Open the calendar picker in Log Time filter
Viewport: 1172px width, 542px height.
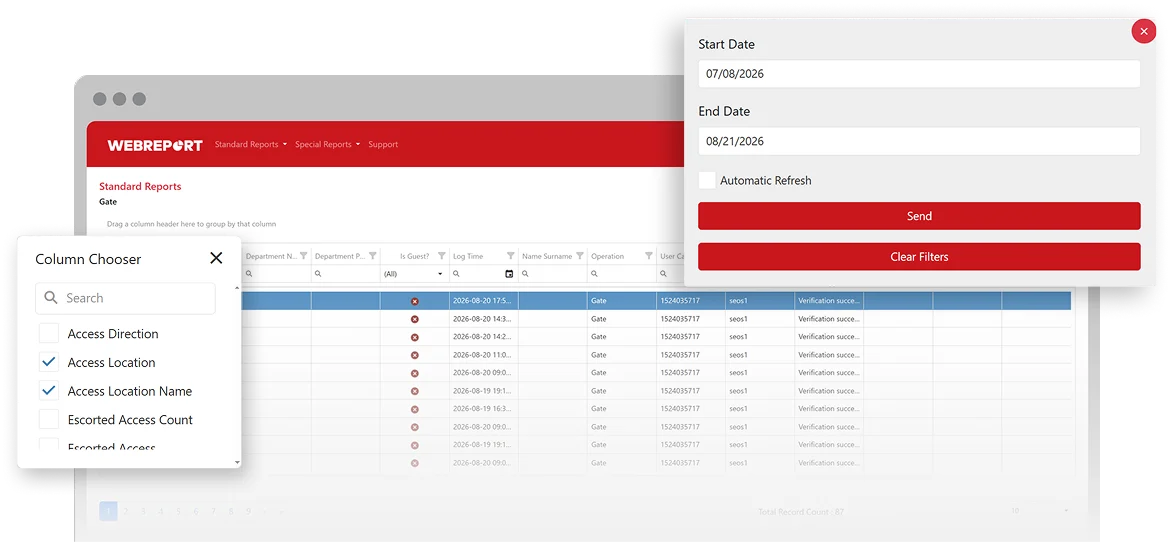(509, 274)
